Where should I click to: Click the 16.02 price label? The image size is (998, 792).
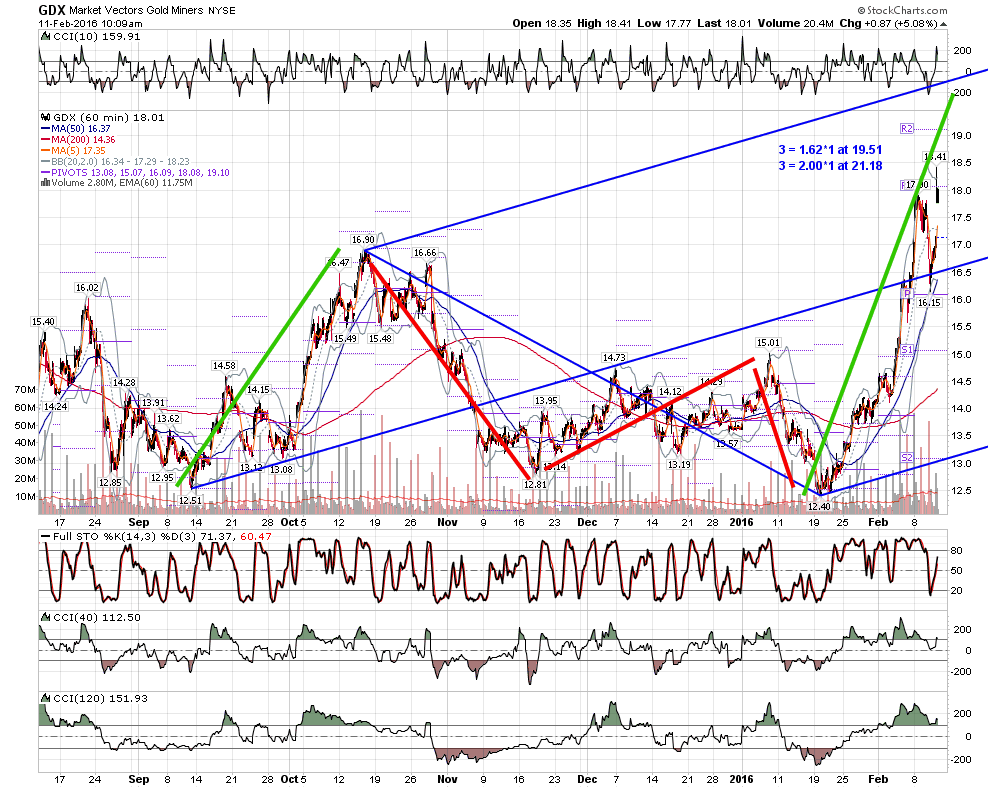87,288
